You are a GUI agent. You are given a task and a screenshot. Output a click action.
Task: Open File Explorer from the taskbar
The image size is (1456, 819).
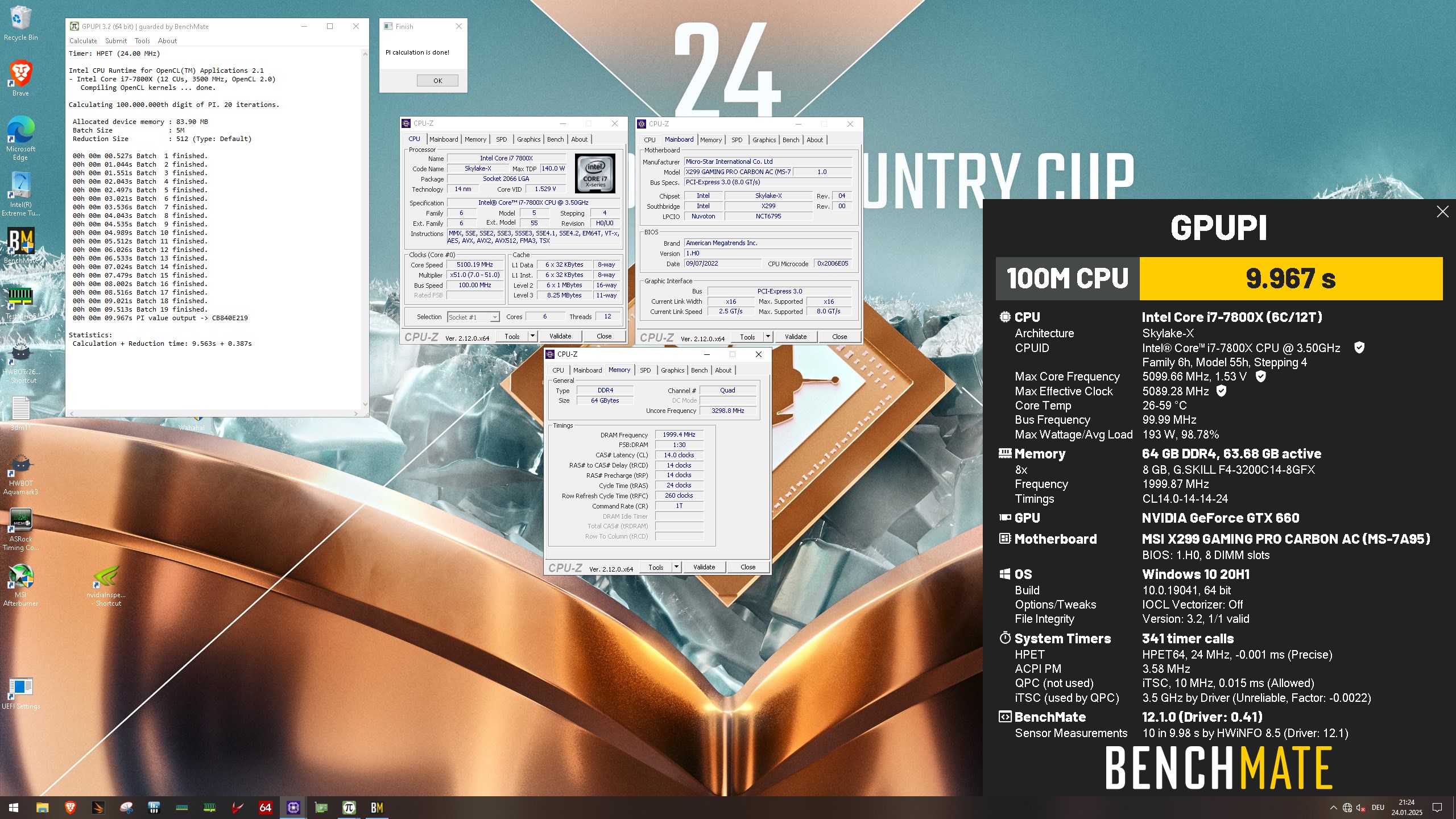[x=42, y=808]
